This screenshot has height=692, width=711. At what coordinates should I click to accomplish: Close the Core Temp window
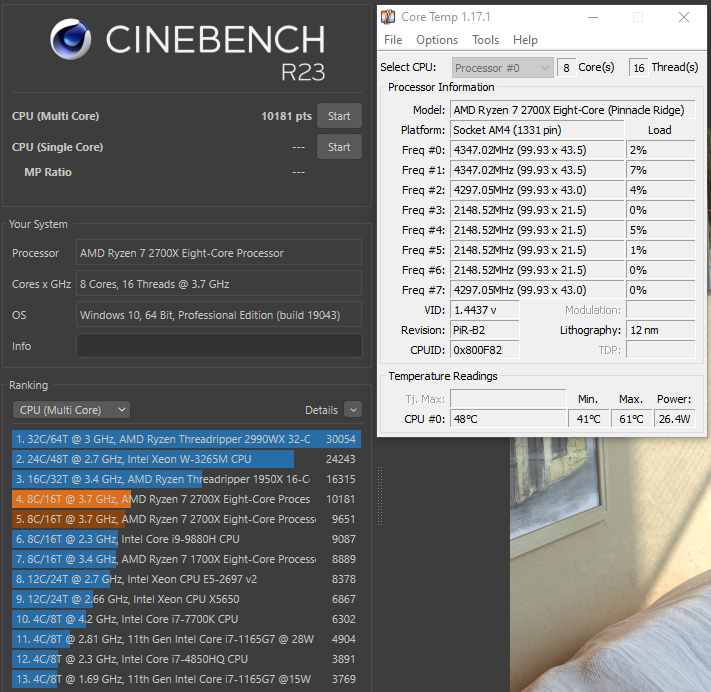684,17
